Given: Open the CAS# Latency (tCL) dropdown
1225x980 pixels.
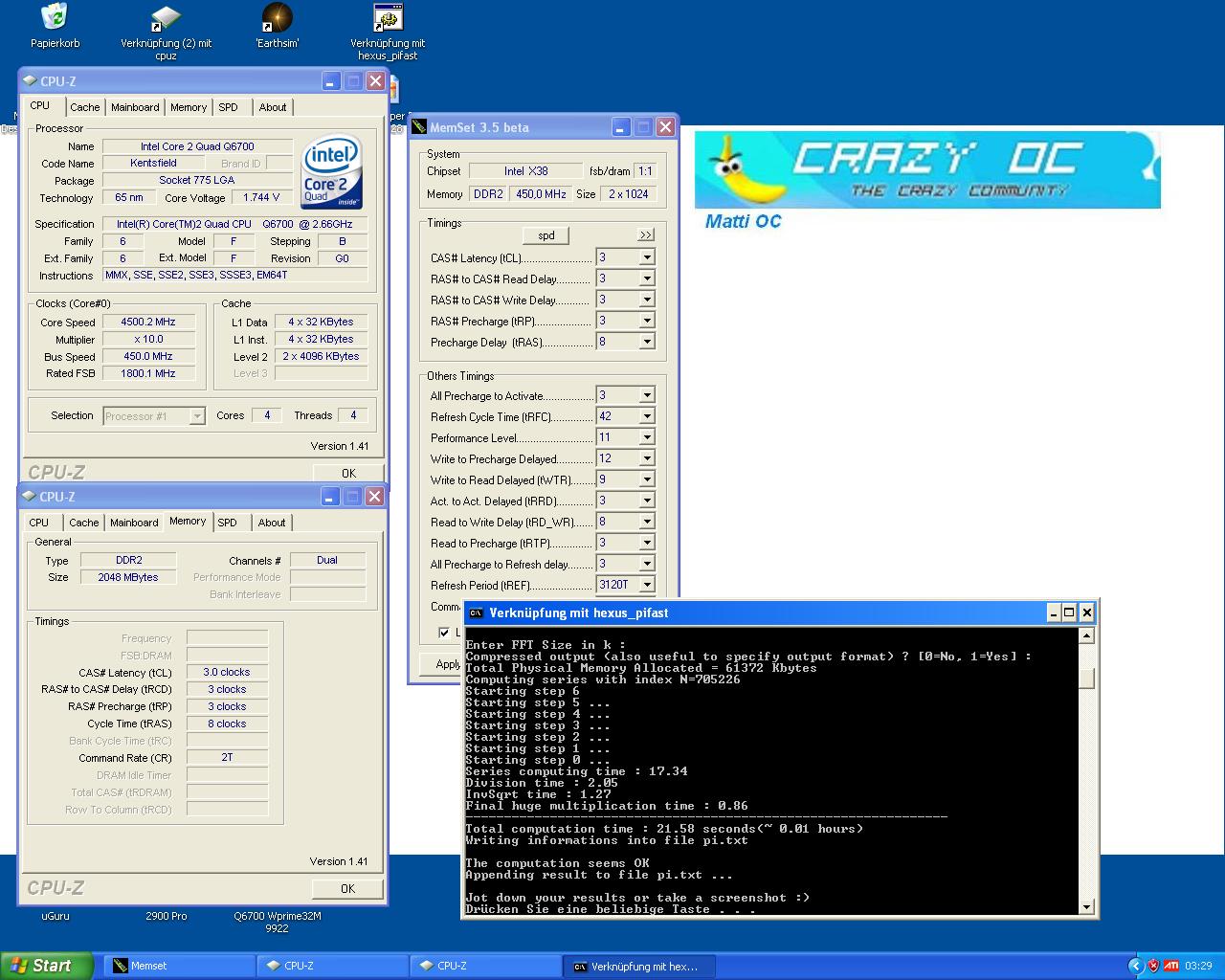Looking at the screenshot, I should tap(647, 257).
